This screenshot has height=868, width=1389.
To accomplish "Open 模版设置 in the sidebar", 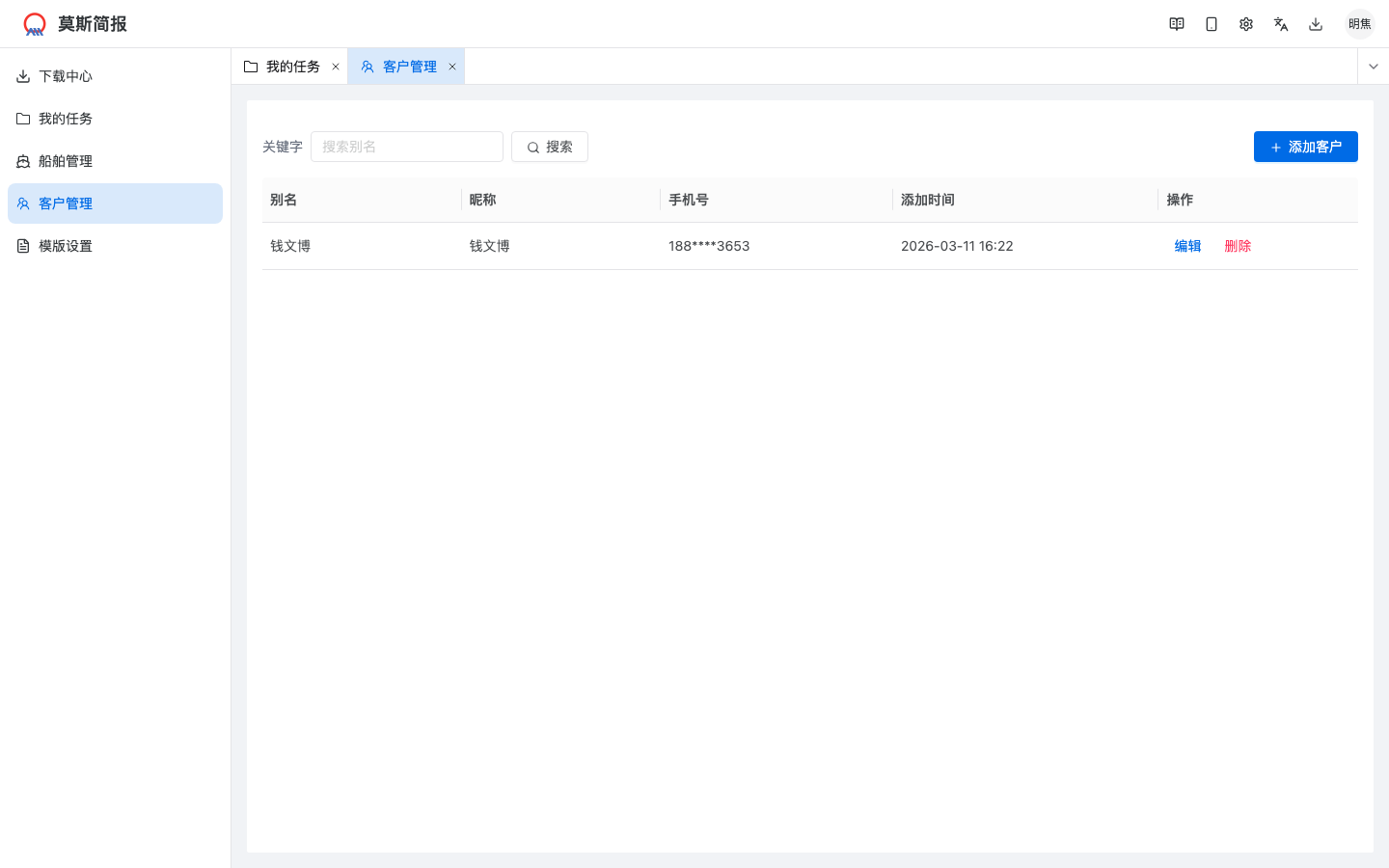I will pos(65,246).
